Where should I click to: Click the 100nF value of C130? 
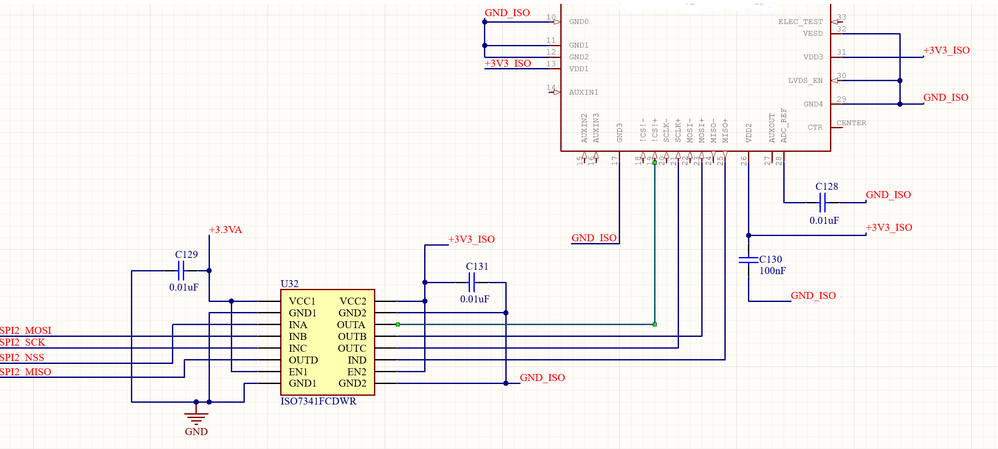[x=773, y=271]
